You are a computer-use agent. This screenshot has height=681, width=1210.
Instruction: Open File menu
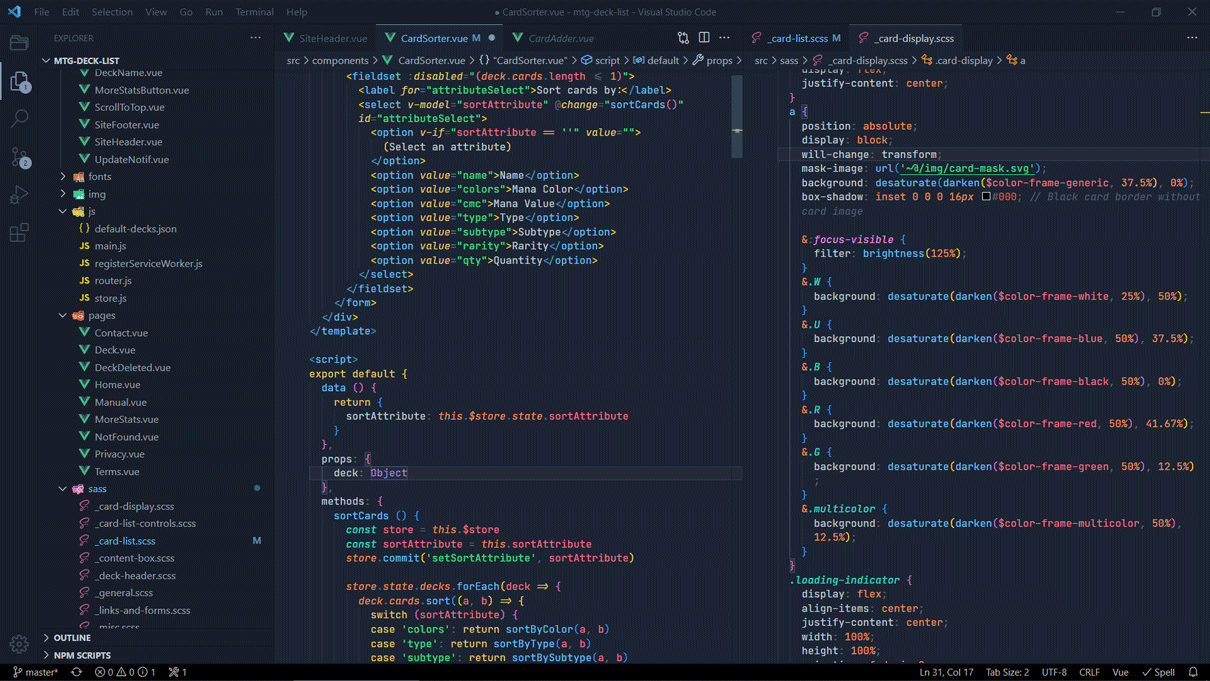click(x=41, y=12)
